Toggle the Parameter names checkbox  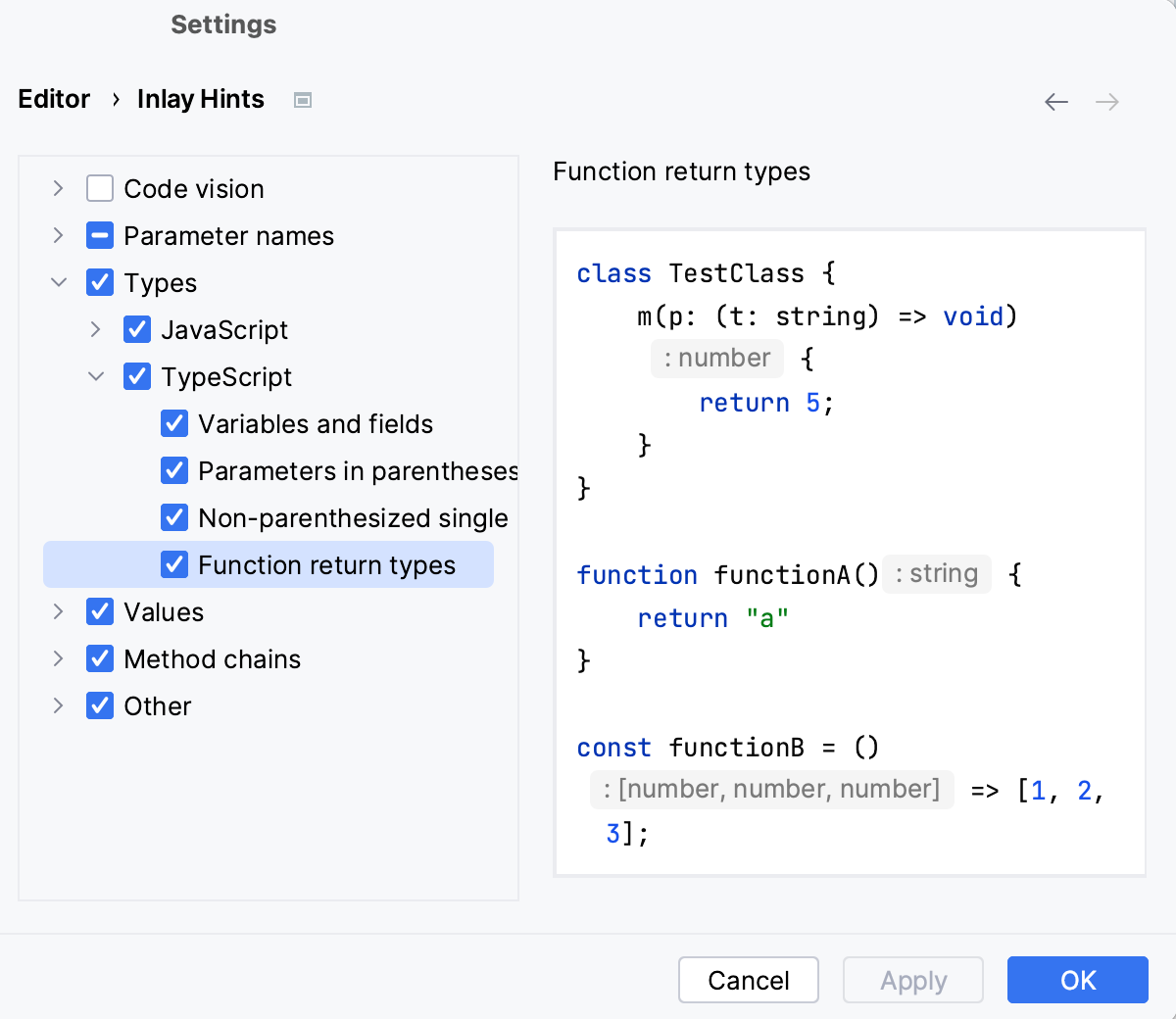pyautogui.click(x=99, y=235)
